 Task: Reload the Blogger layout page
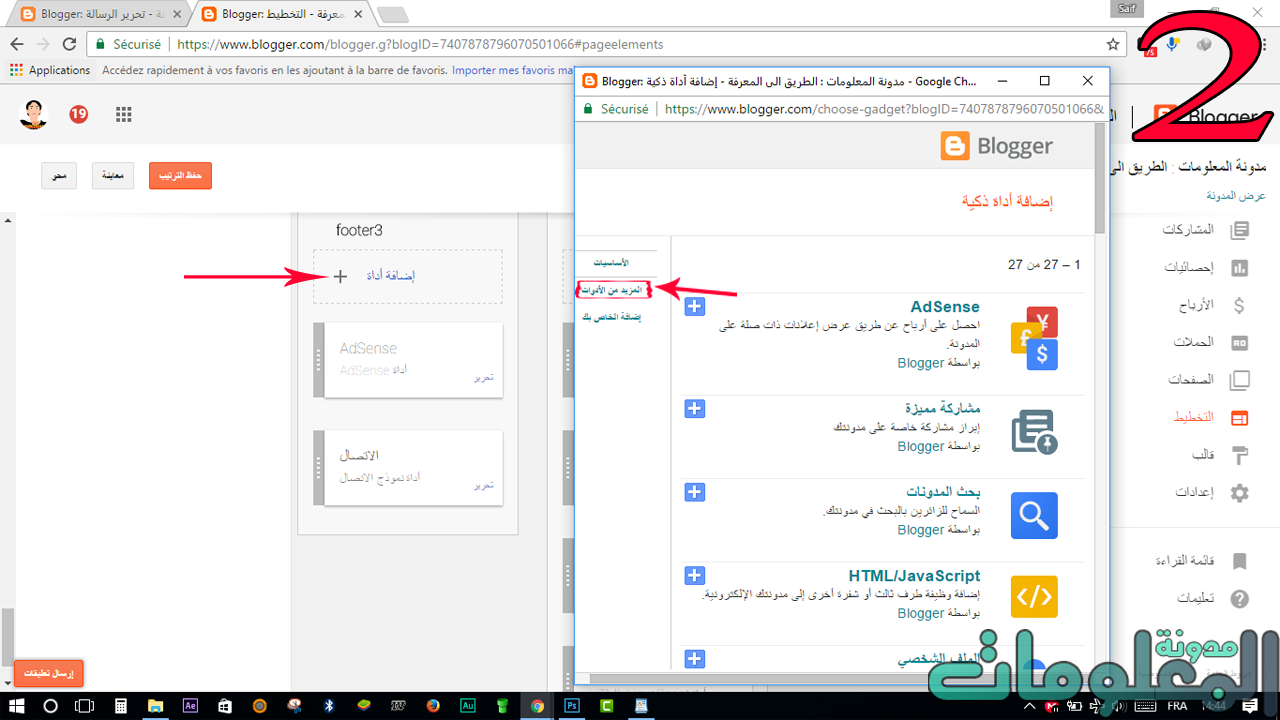point(69,44)
